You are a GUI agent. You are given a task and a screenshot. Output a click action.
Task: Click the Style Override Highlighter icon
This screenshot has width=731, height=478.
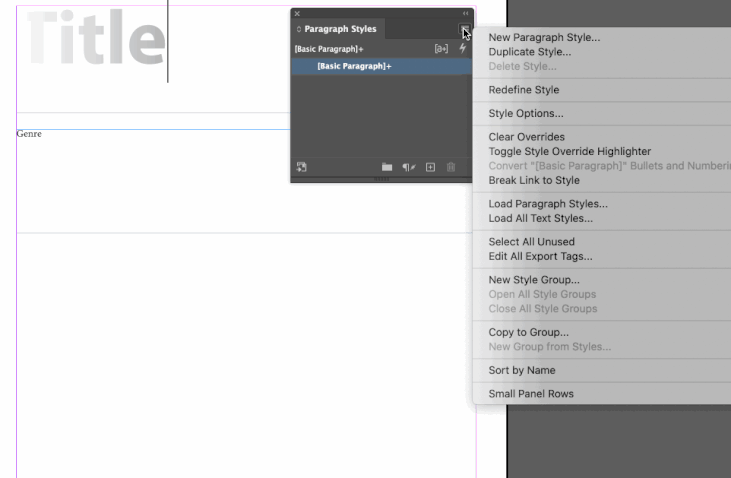point(441,48)
